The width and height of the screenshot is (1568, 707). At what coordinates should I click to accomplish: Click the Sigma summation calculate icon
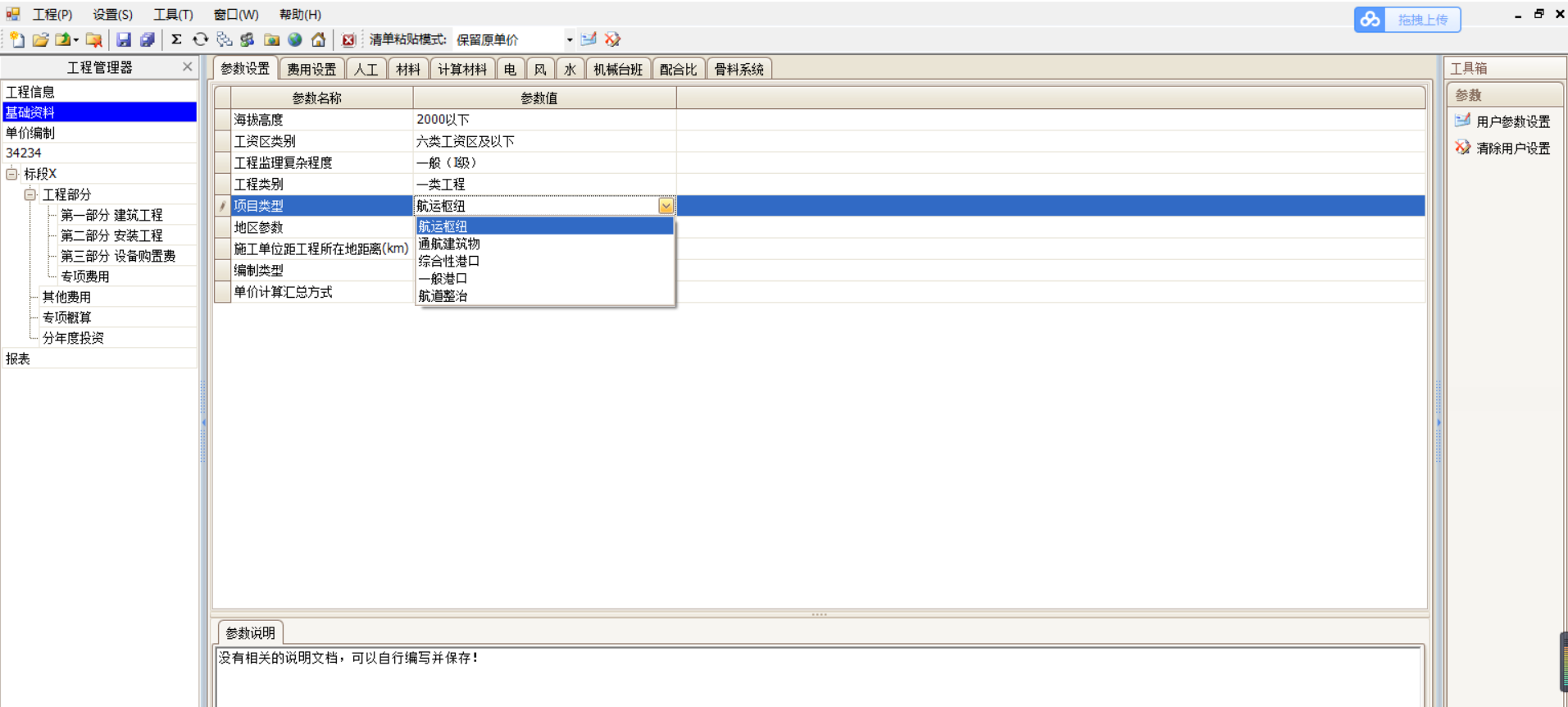click(176, 39)
